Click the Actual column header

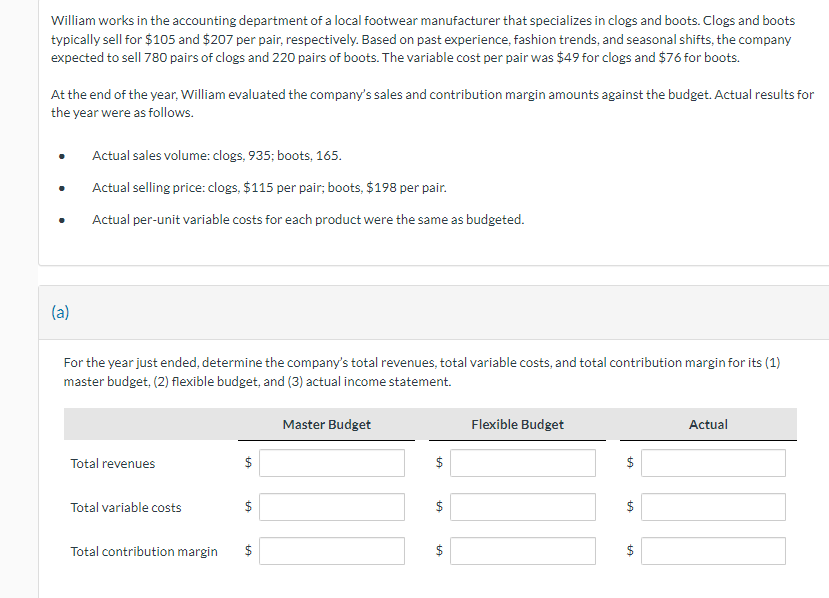(708, 424)
